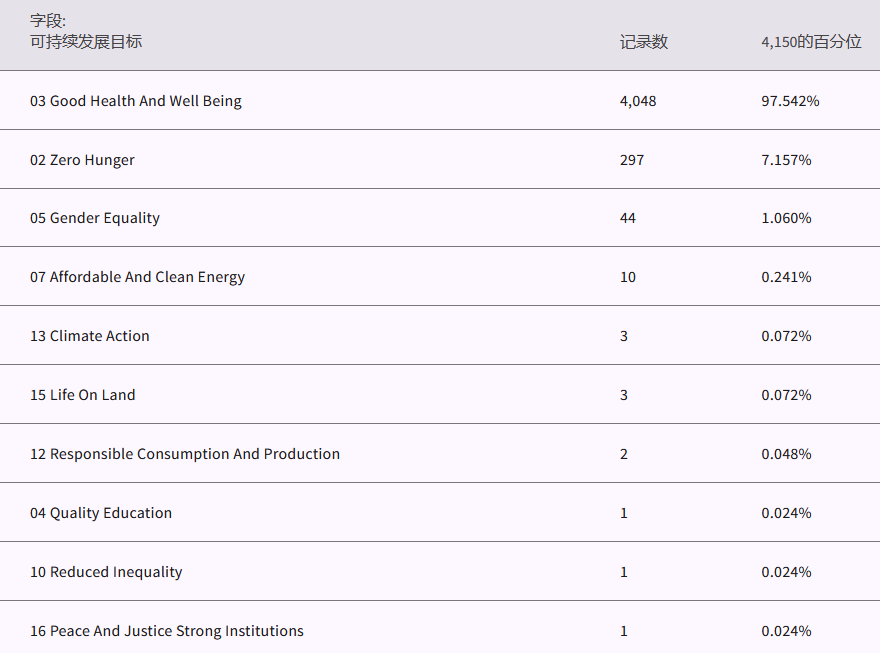Open the 4,048 record count
The height and width of the screenshot is (653, 880).
(x=638, y=101)
